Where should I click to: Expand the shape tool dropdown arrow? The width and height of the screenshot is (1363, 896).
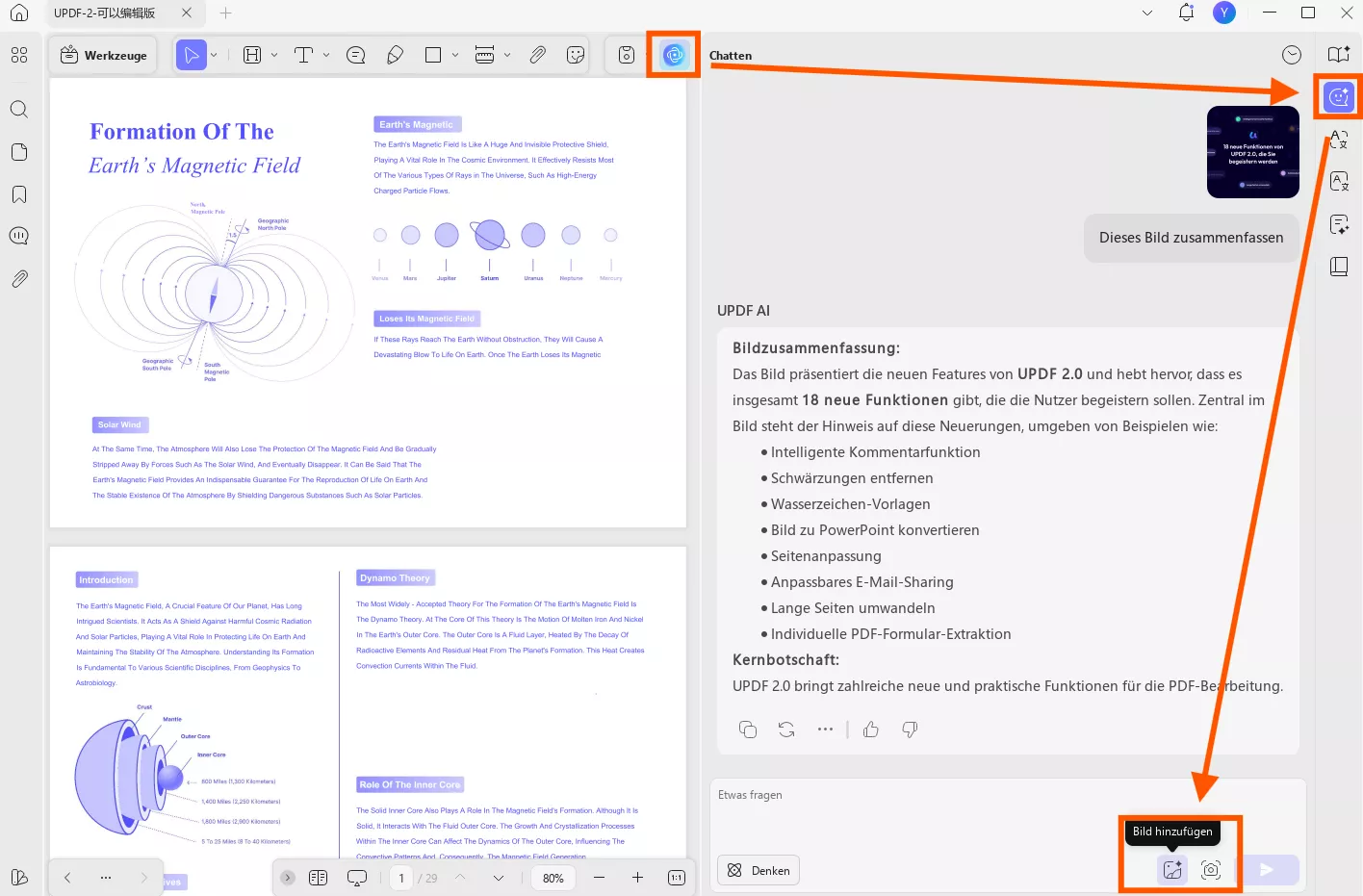[x=455, y=55]
